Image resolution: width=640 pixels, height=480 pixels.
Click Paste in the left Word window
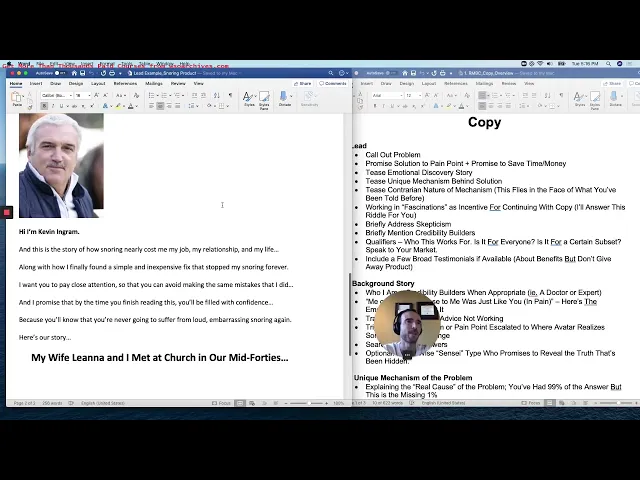(x=17, y=99)
